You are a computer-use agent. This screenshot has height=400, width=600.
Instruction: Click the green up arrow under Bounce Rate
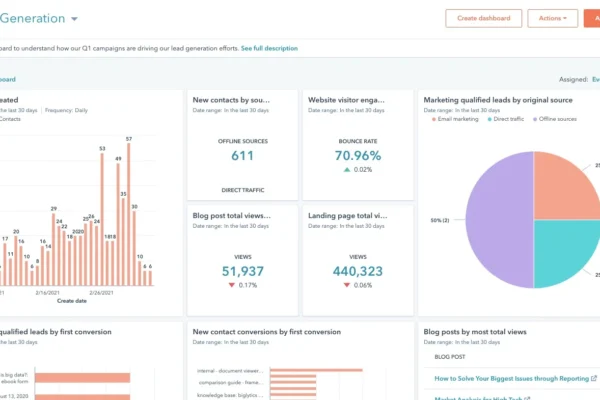coord(347,170)
